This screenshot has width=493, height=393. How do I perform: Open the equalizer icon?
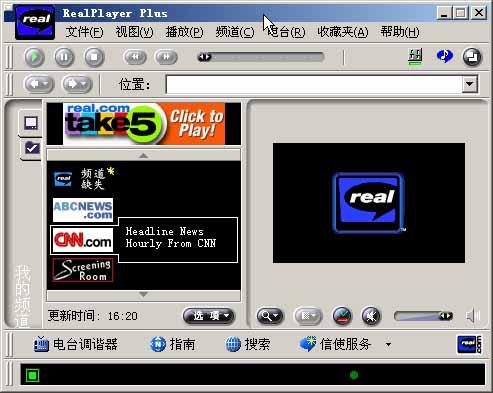(x=415, y=57)
